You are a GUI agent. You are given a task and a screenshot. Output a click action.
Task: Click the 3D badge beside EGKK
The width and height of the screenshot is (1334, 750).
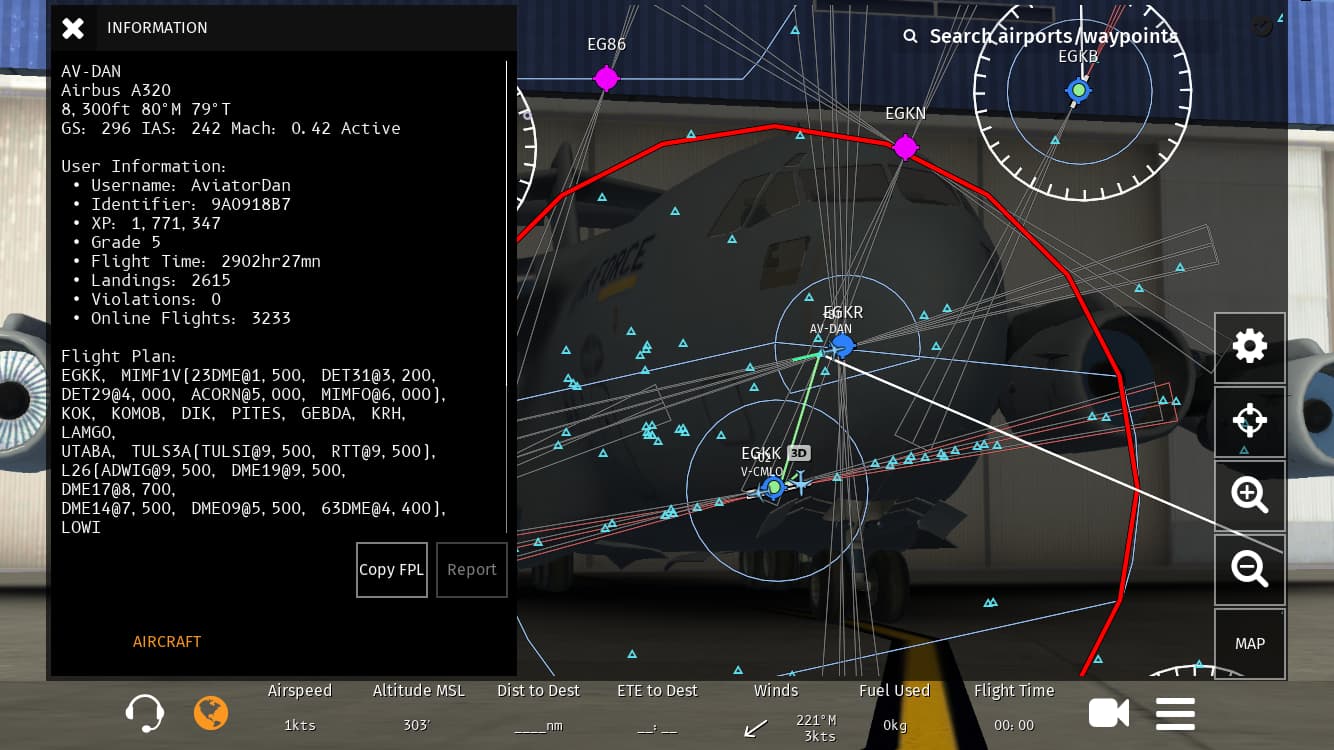[798, 453]
